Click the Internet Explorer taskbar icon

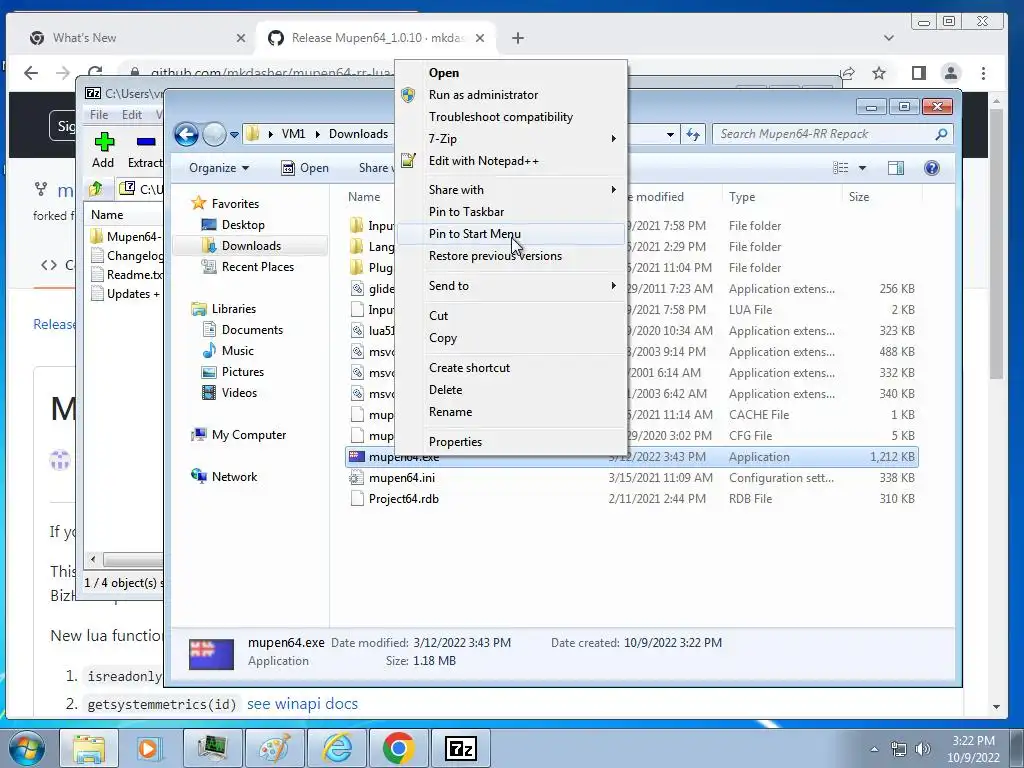(x=337, y=748)
